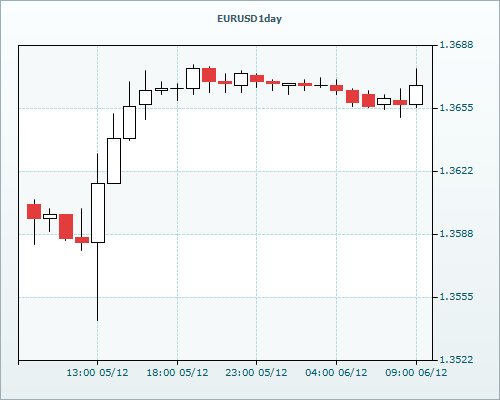
Task: Click the red candle at 23:00 05/12 gridline
Action: (257, 78)
